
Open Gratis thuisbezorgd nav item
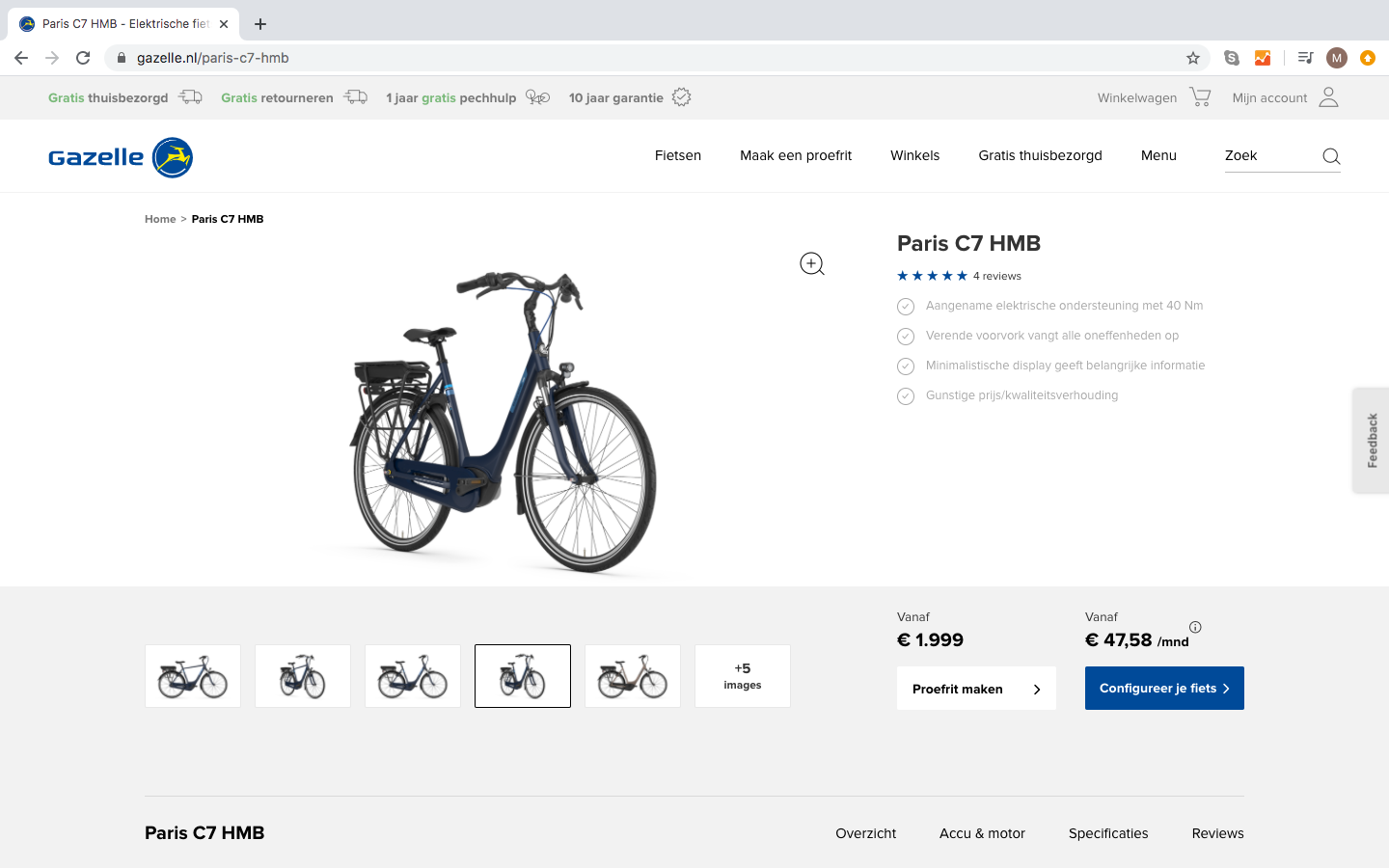1040,155
